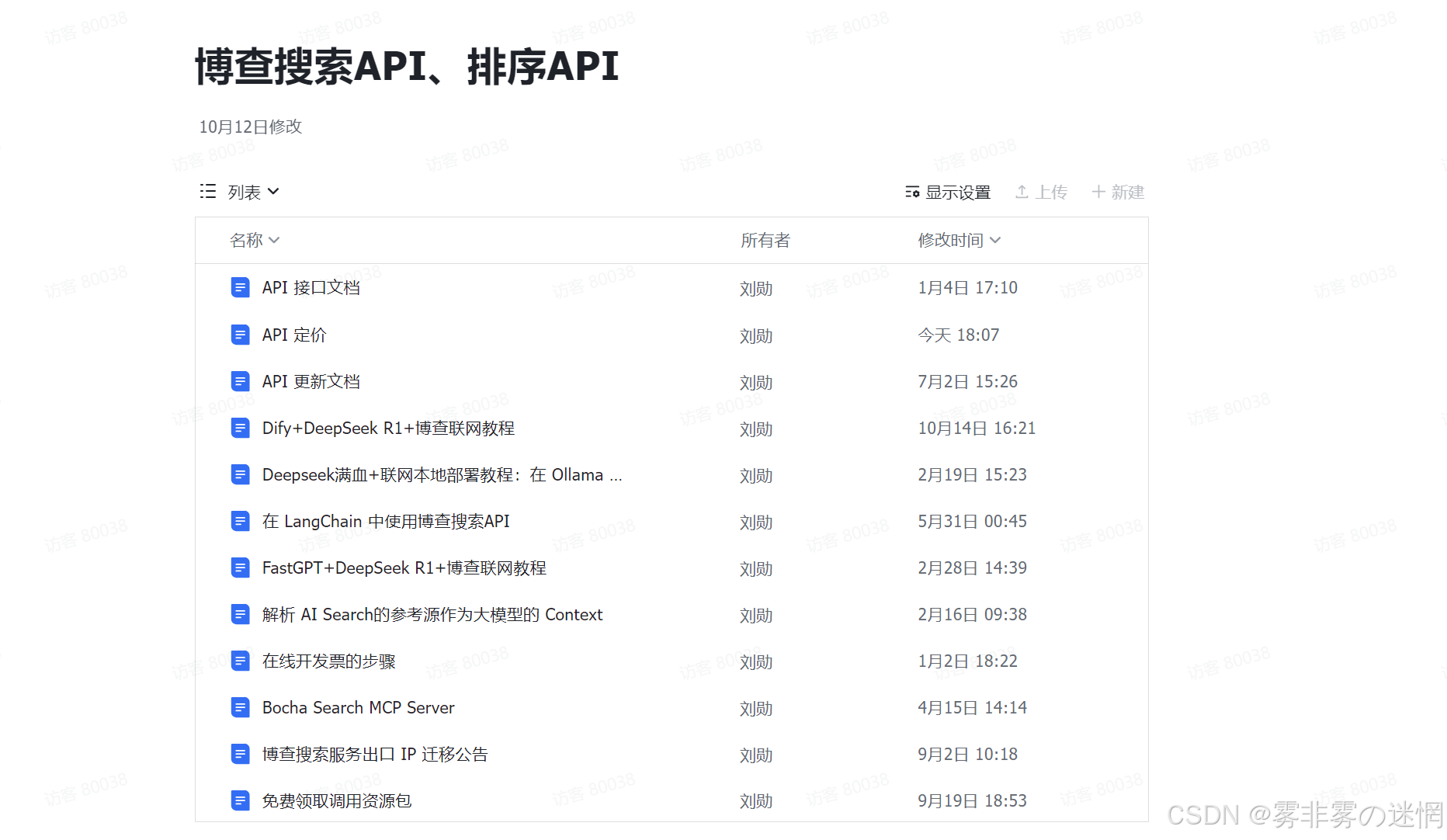Screen dimensions: 1447x840
Task: Click the 上传 upload button
Action: tap(1042, 192)
